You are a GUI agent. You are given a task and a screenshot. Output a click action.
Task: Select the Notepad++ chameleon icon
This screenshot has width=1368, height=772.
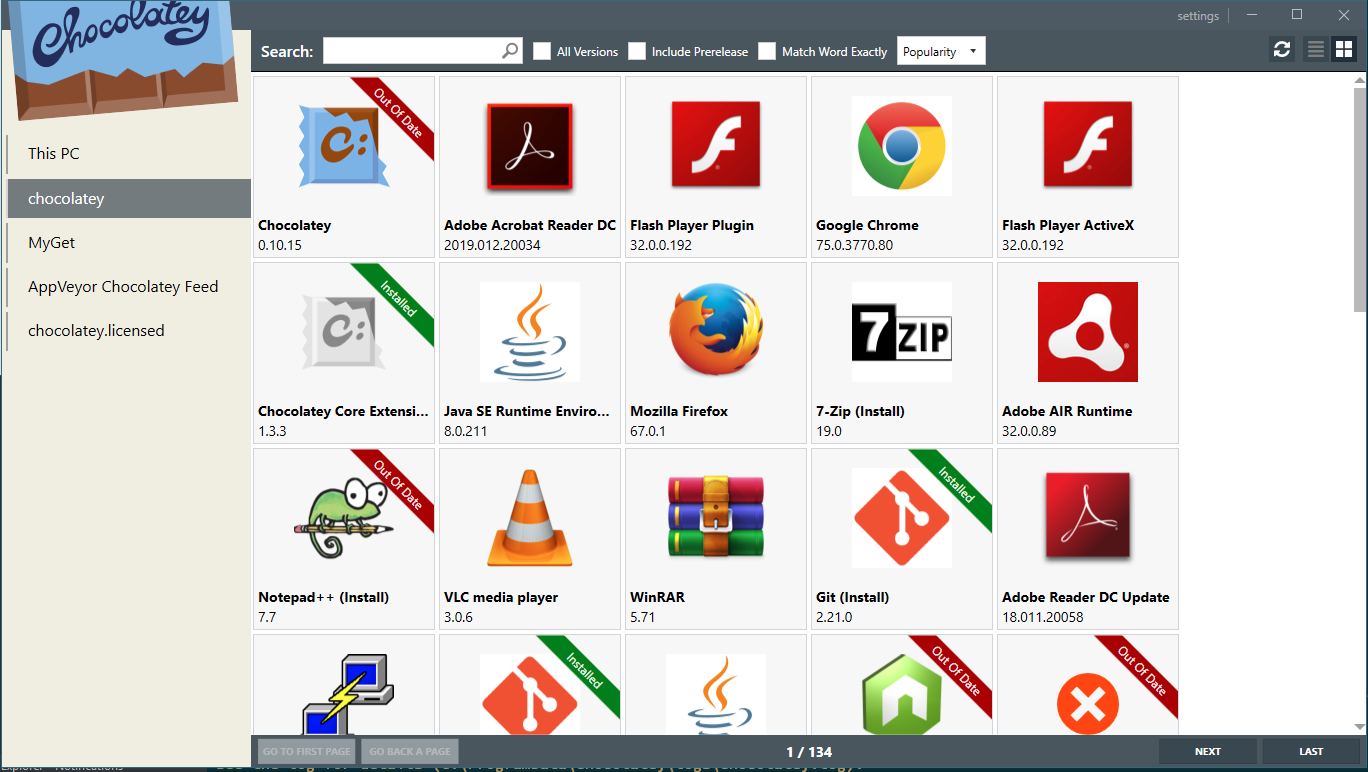pyautogui.click(x=344, y=518)
